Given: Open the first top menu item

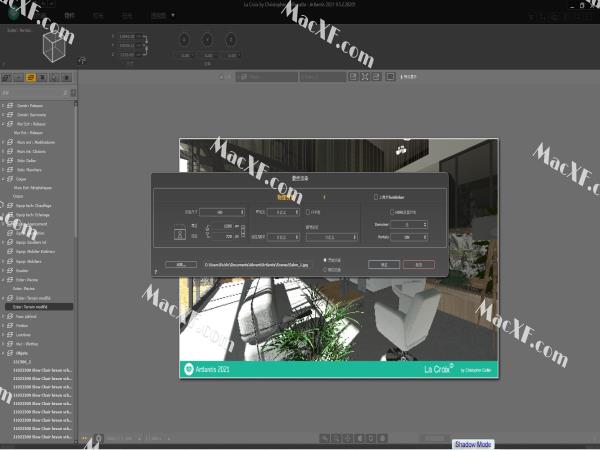Looking at the screenshot, I should tap(69, 15).
